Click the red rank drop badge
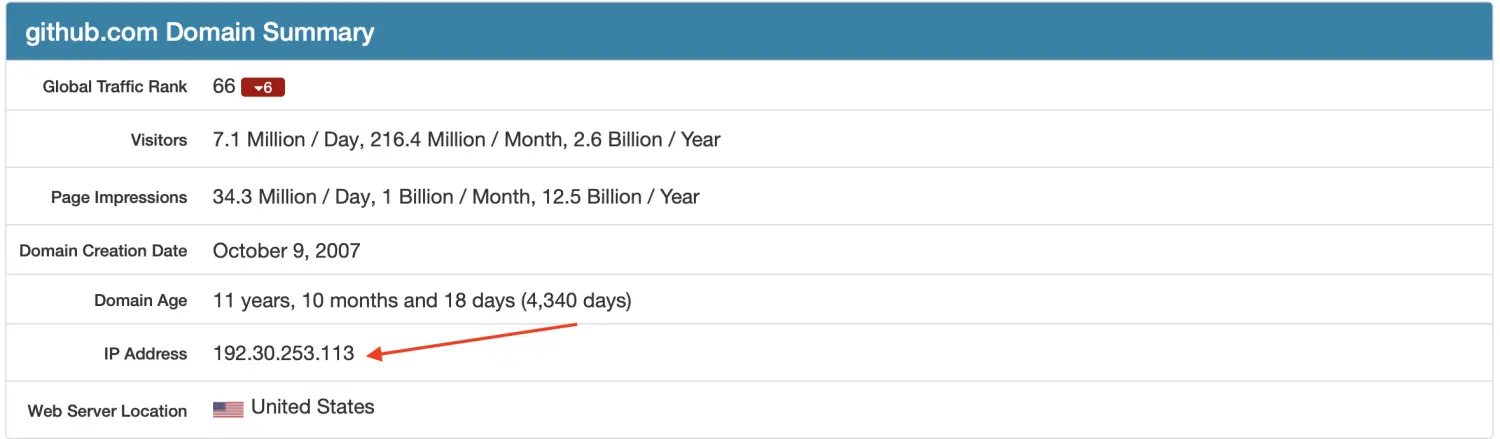 (x=263, y=87)
